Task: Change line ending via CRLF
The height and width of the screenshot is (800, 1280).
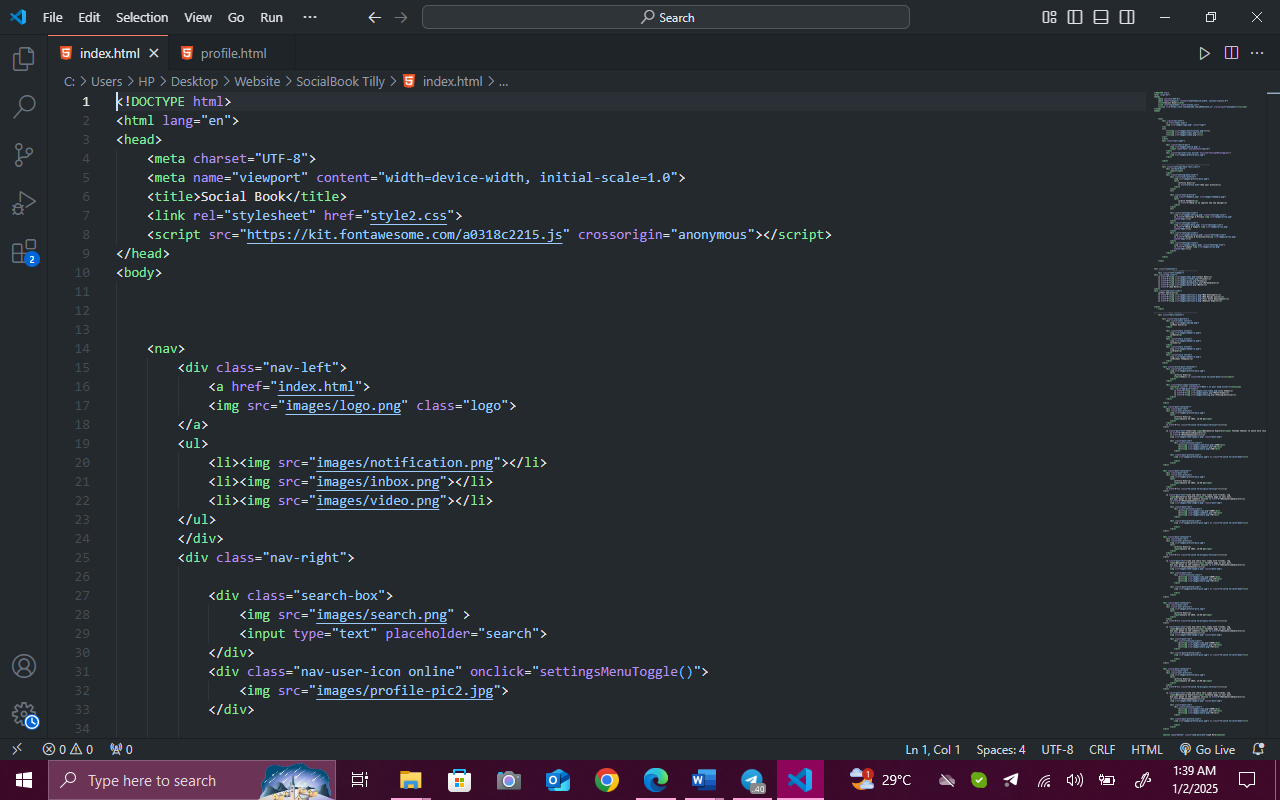Action: pos(1102,749)
